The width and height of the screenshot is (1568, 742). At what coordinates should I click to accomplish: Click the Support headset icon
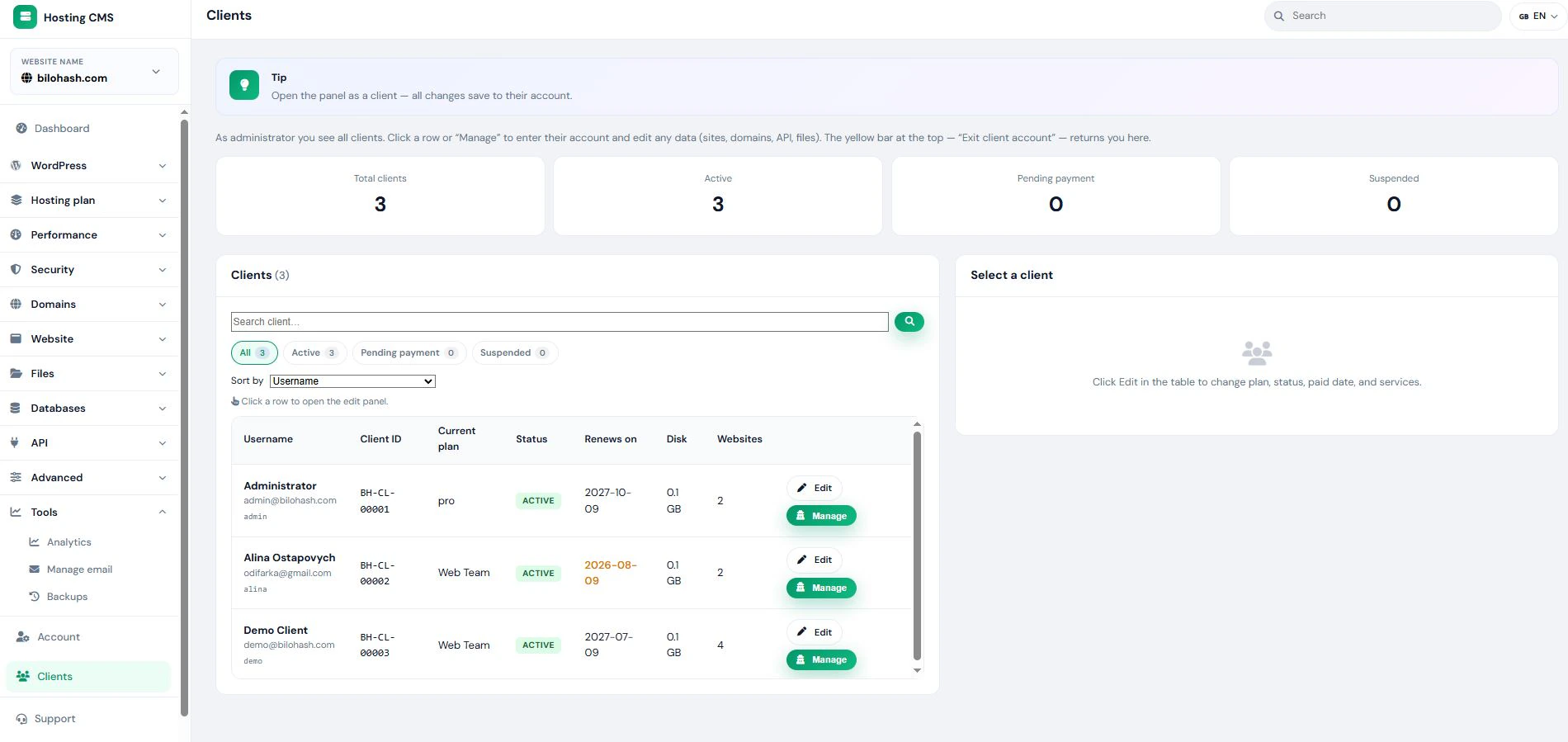(21, 719)
